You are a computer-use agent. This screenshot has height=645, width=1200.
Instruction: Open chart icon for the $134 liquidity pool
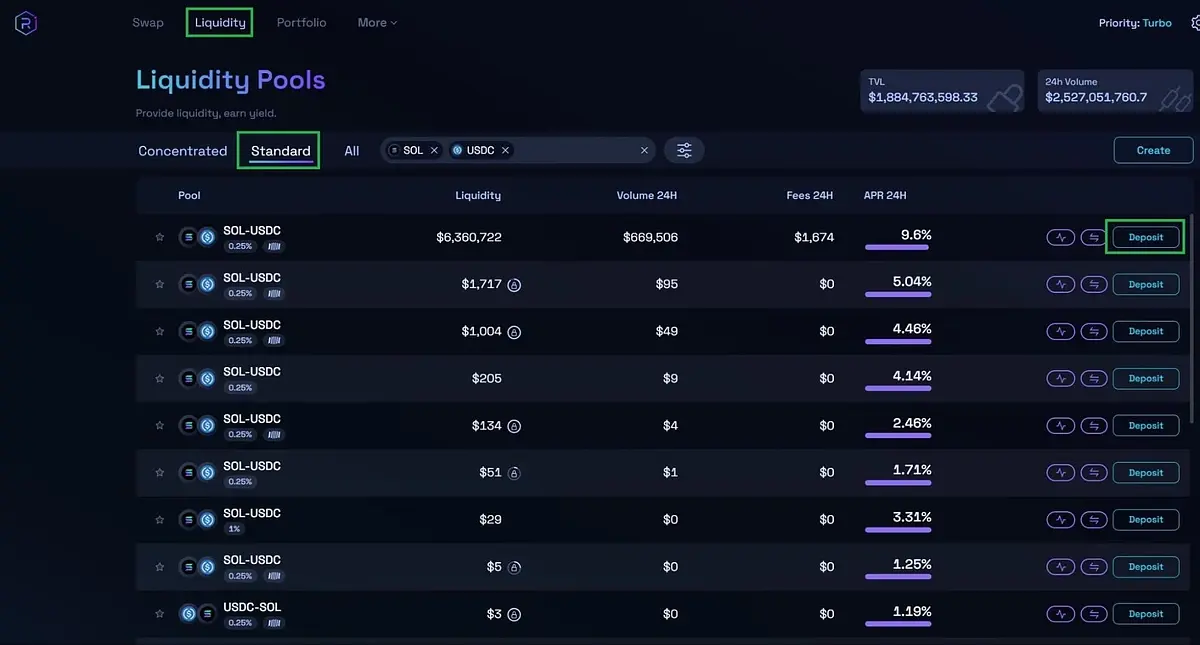[x=1061, y=426]
